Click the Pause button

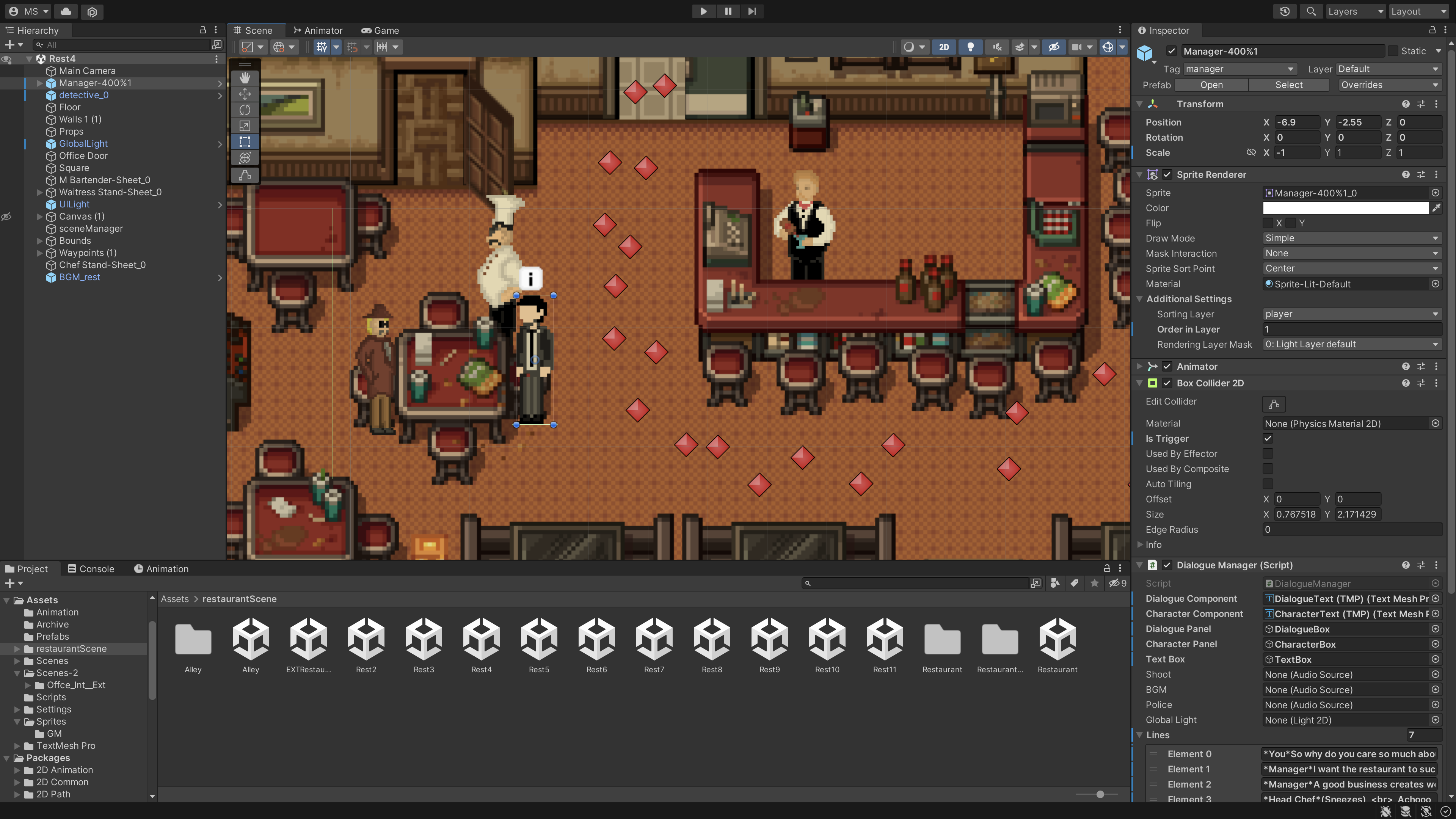click(x=728, y=11)
